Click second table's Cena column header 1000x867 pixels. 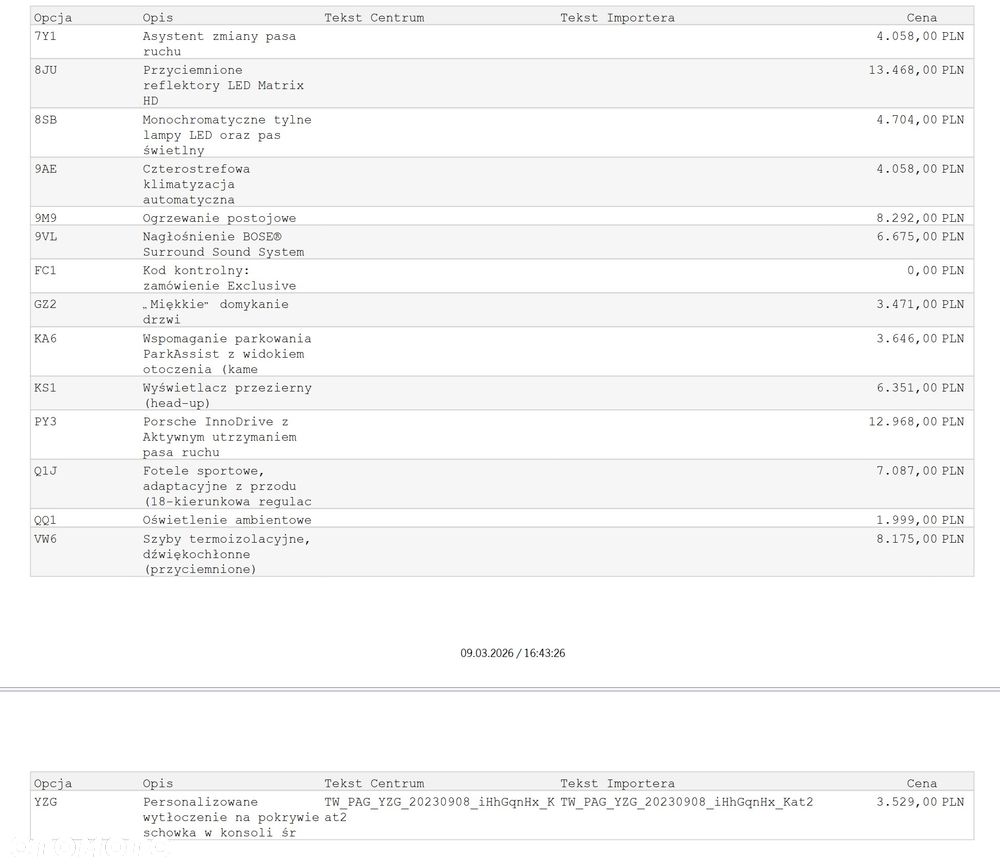pos(922,783)
